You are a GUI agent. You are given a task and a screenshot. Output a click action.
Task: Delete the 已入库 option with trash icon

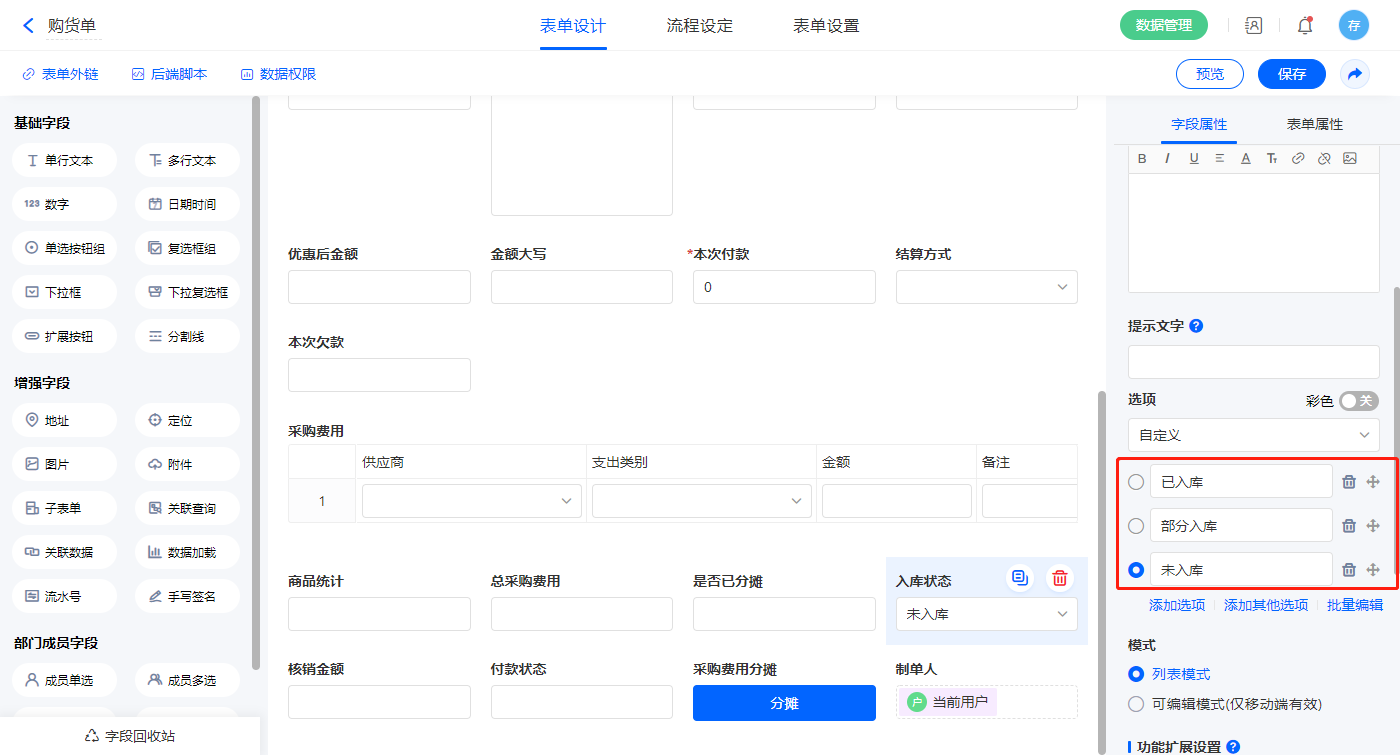coord(1349,482)
